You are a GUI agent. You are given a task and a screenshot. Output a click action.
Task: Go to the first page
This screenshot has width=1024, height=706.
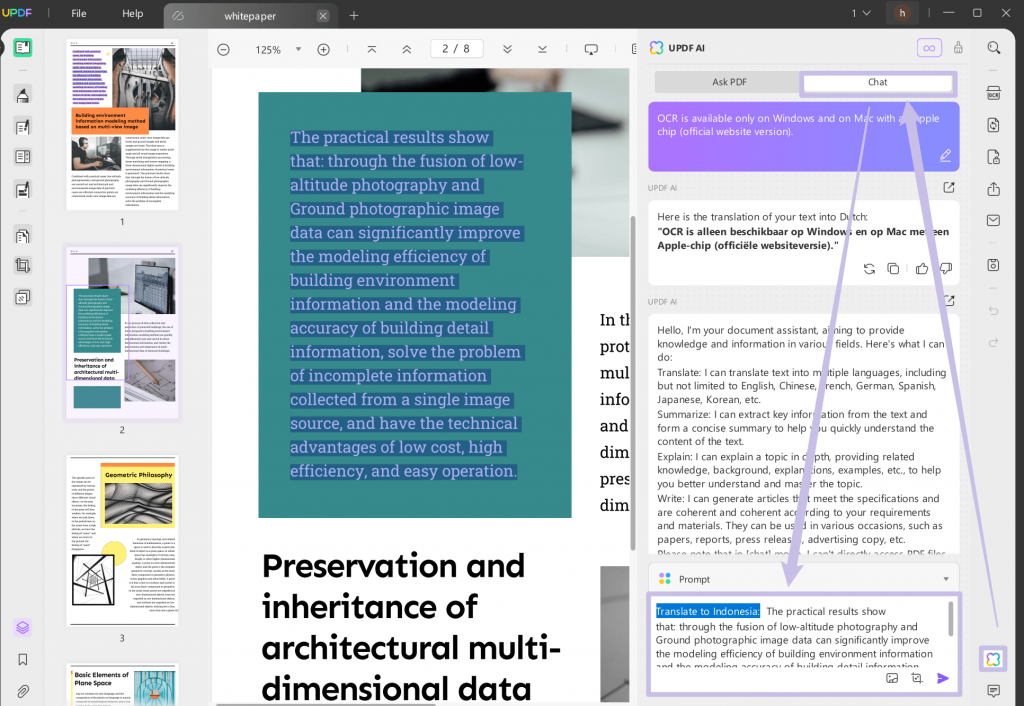point(372,50)
